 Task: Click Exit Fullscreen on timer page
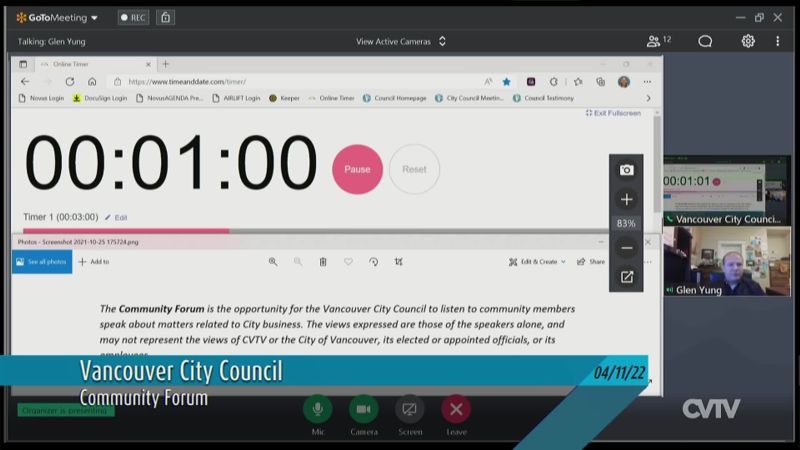pos(613,113)
